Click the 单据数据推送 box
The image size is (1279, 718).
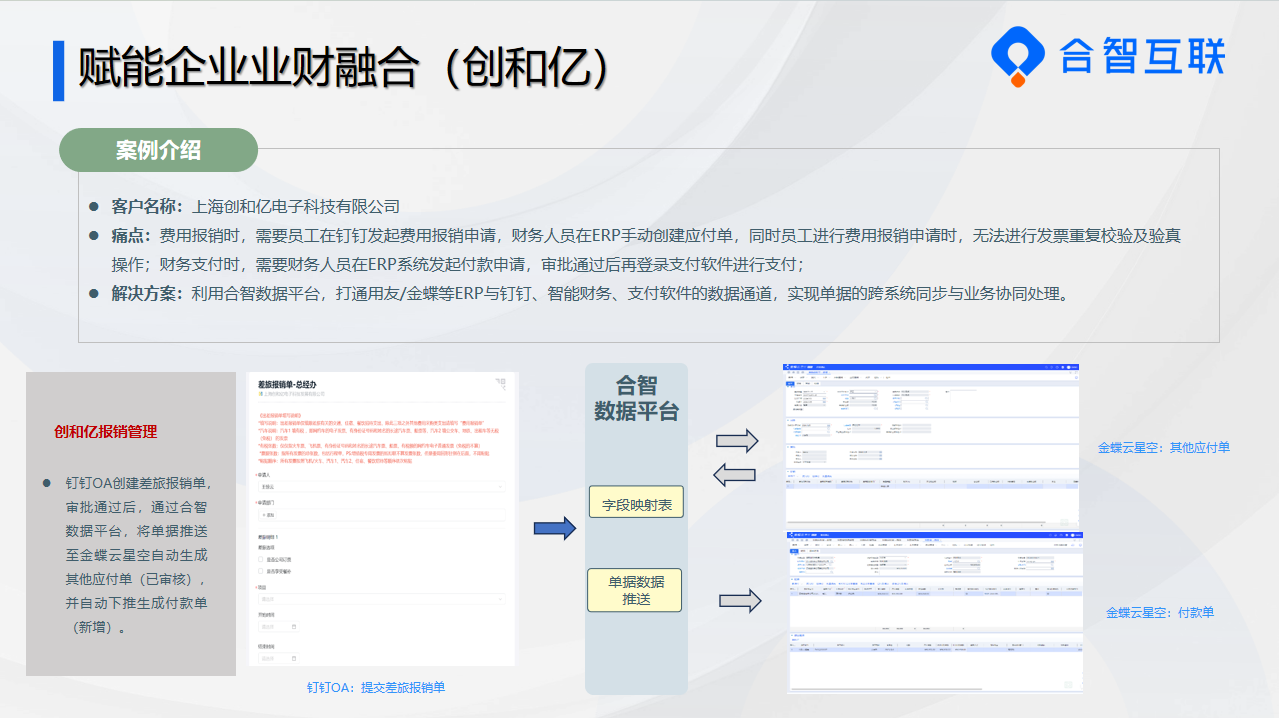(x=637, y=590)
